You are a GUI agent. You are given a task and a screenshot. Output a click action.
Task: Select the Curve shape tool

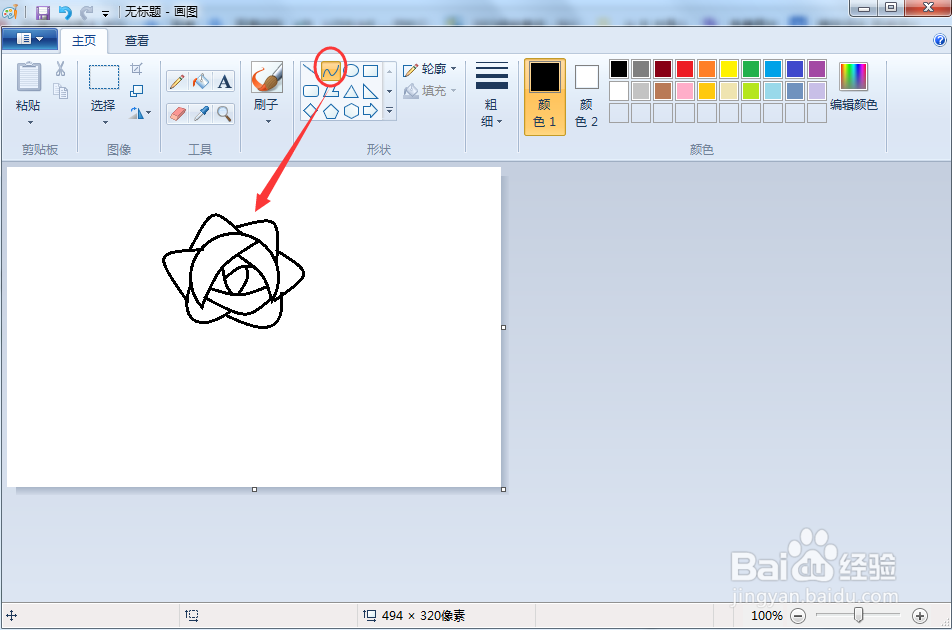(x=330, y=70)
